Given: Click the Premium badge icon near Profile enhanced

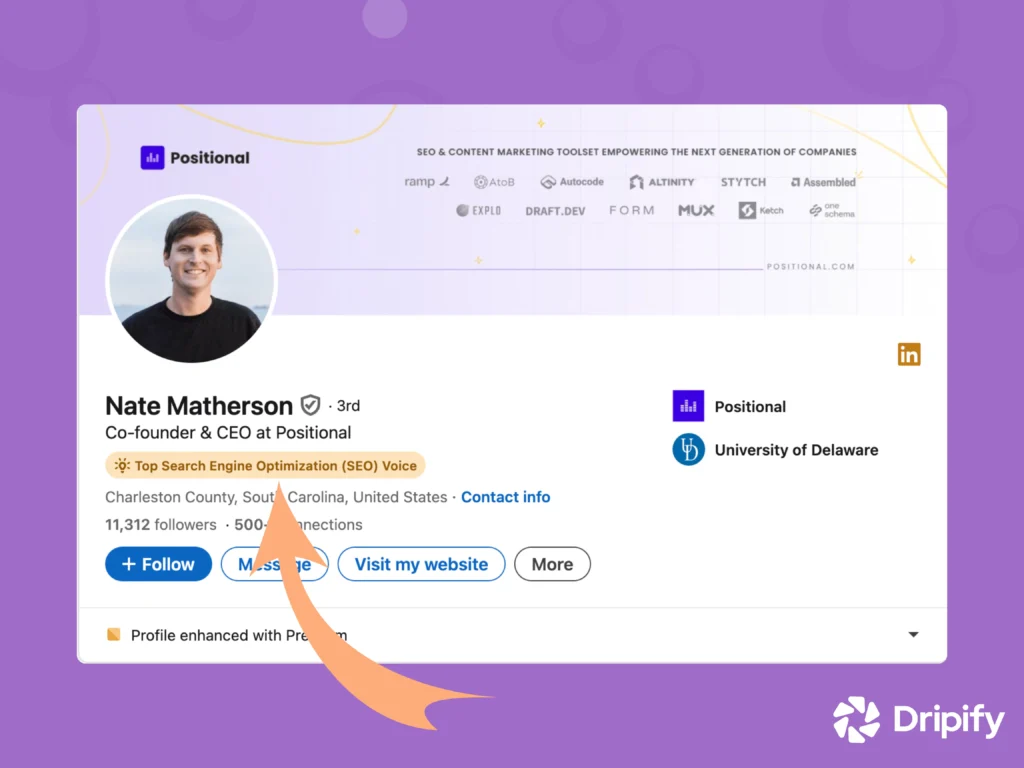Looking at the screenshot, I should [112, 634].
